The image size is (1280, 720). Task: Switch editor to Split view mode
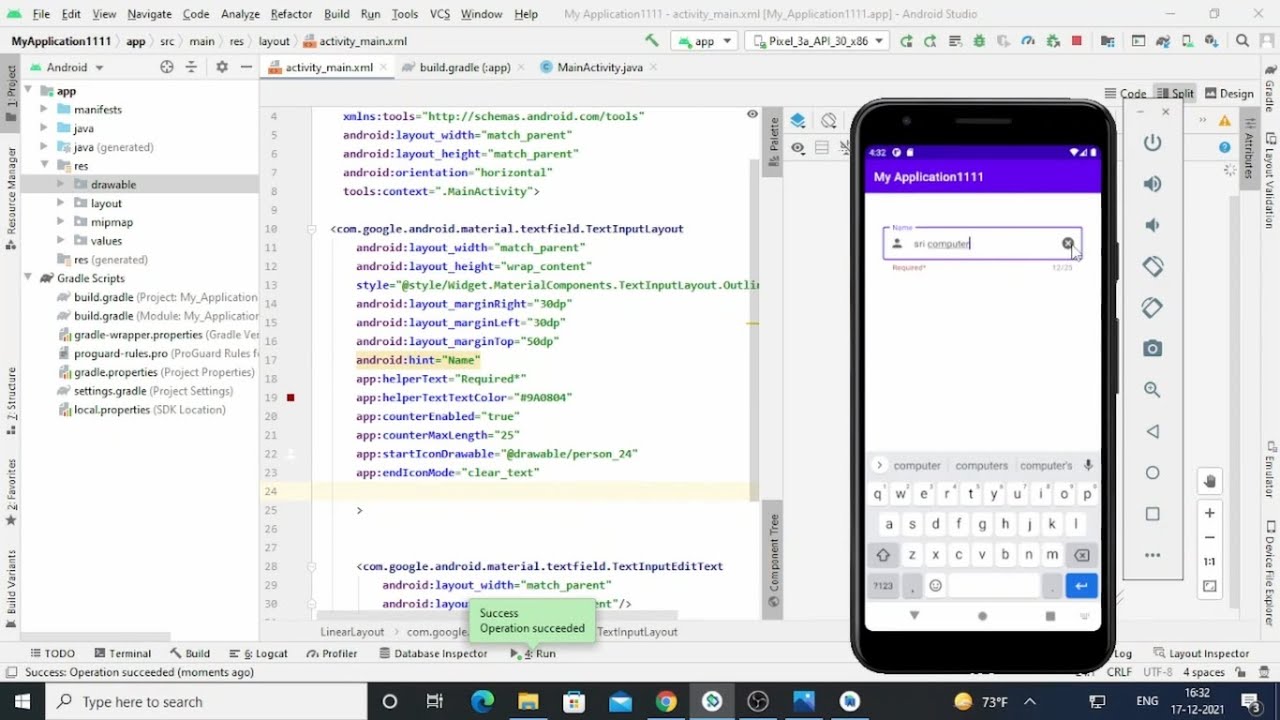(1174, 93)
